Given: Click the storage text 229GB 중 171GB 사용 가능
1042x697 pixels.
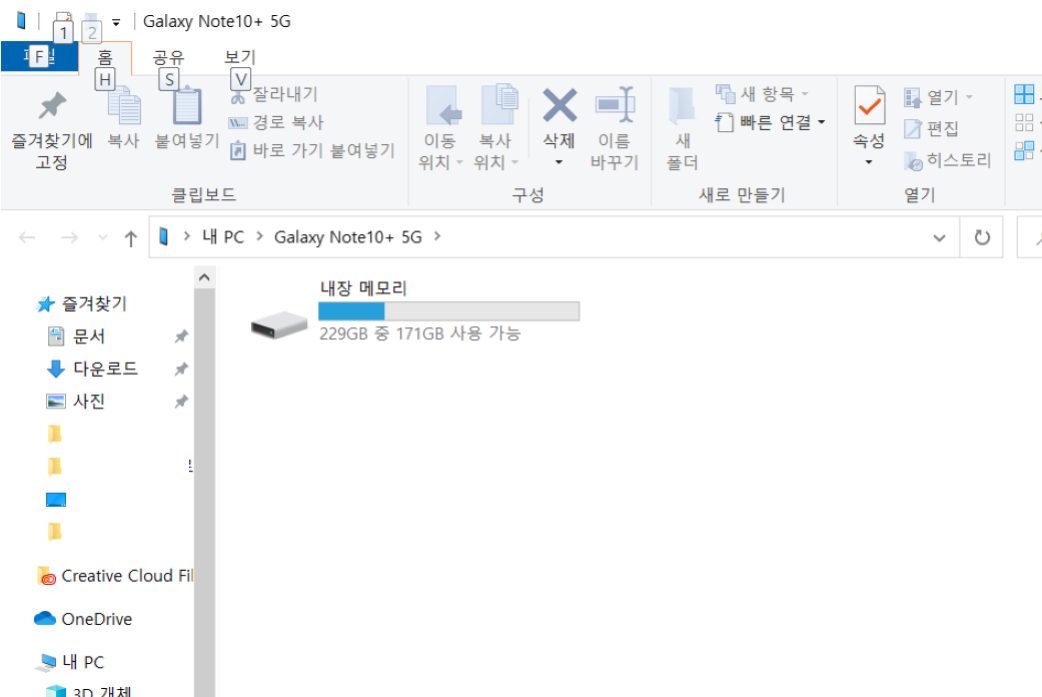Looking at the screenshot, I should (x=419, y=333).
